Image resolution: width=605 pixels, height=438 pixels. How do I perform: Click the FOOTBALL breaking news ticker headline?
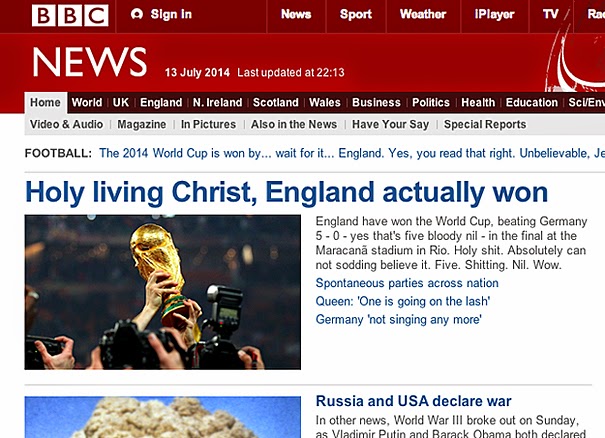point(352,154)
